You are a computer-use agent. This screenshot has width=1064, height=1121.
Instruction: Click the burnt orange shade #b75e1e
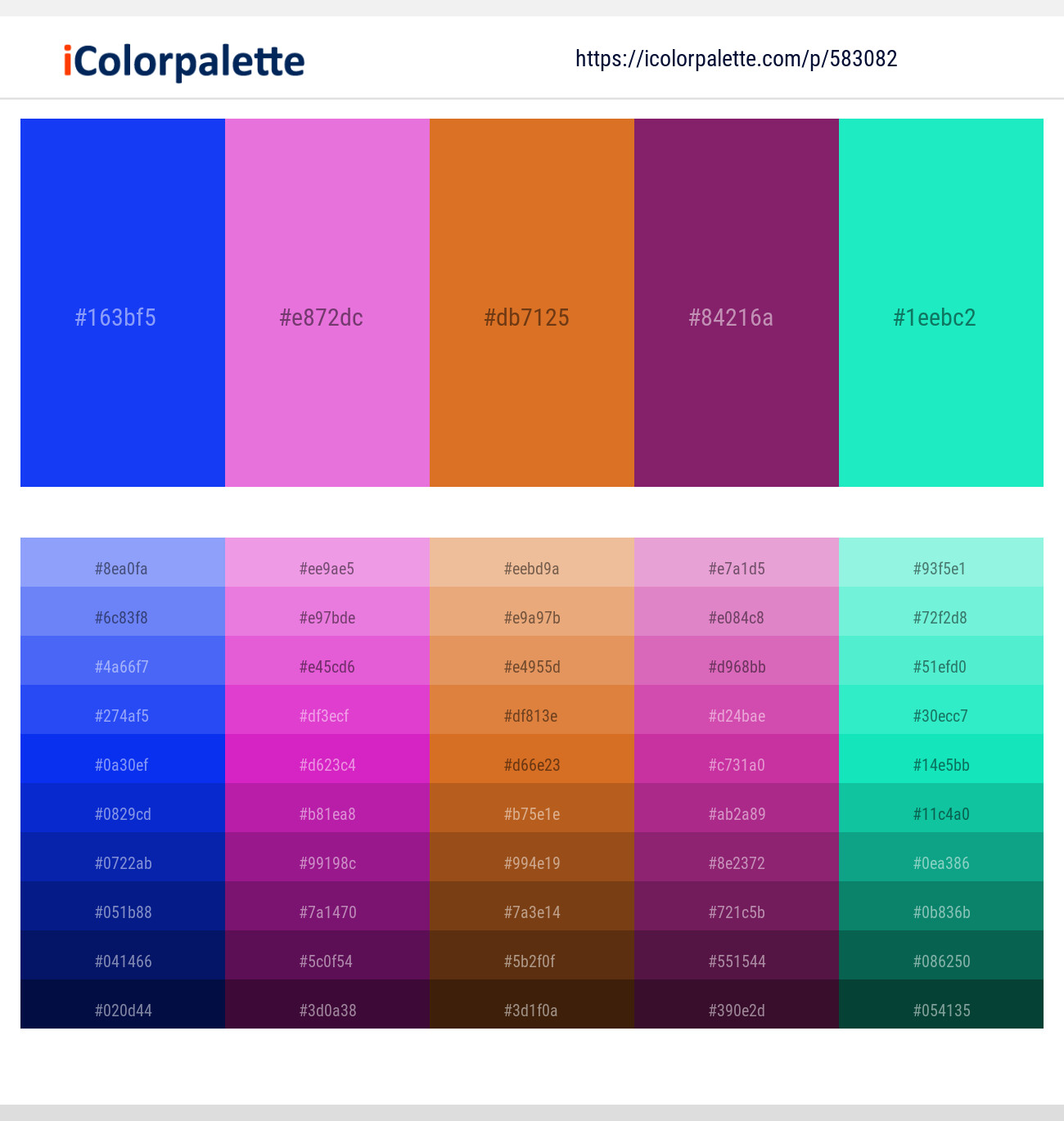532,813
